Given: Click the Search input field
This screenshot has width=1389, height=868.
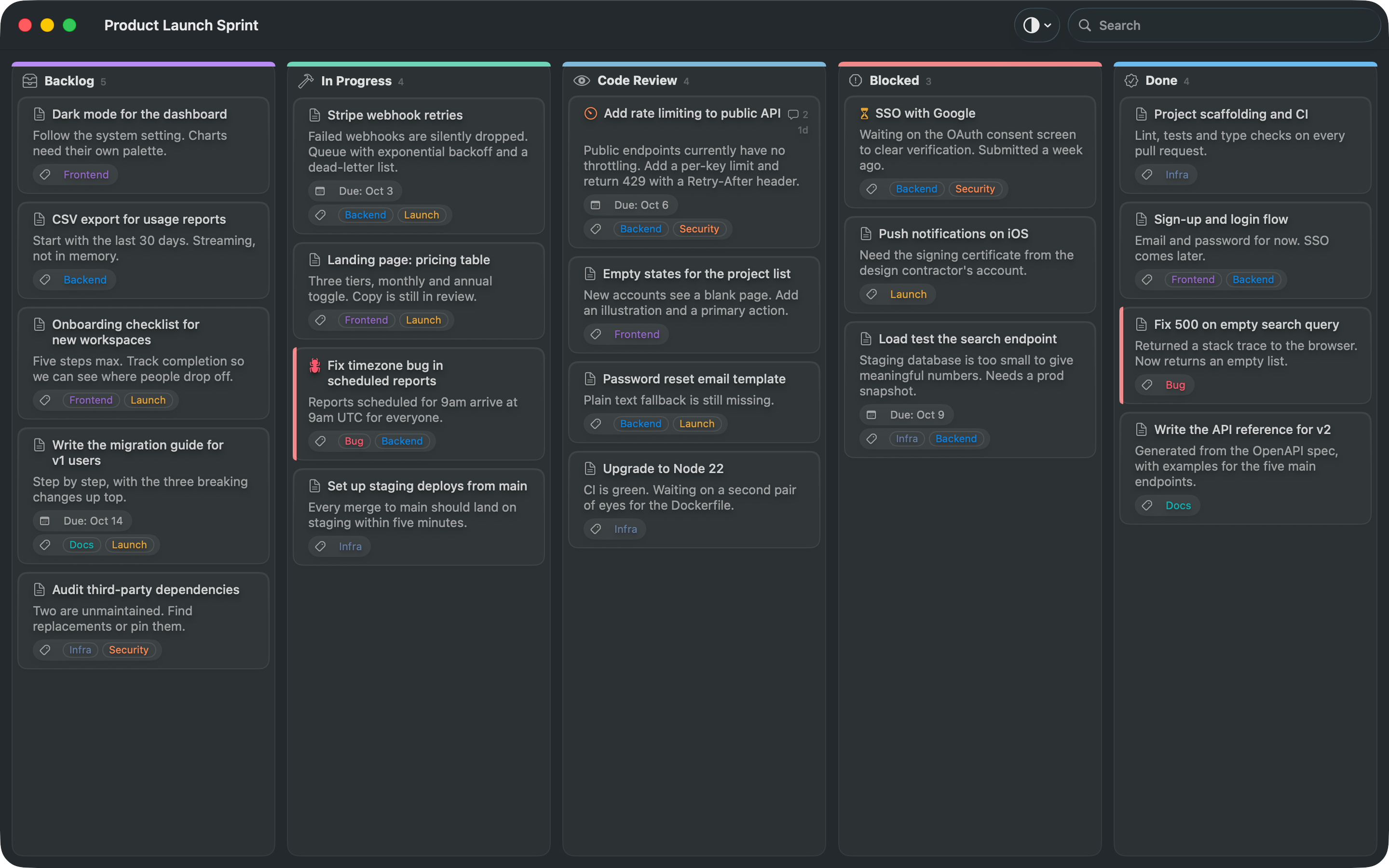Looking at the screenshot, I should click(x=1224, y=25).
